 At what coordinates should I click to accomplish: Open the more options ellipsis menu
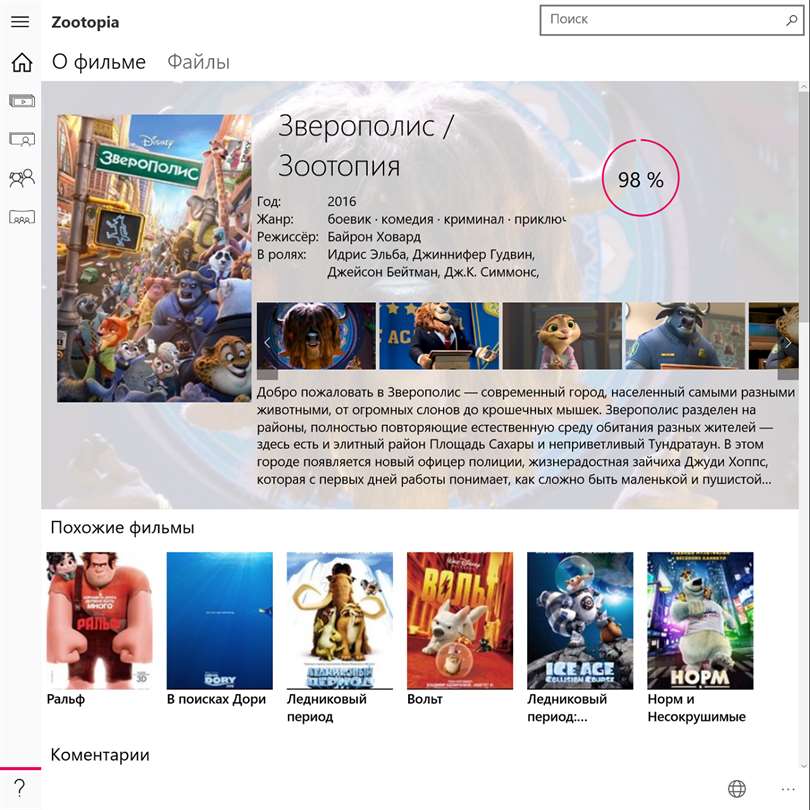(788, 789)
